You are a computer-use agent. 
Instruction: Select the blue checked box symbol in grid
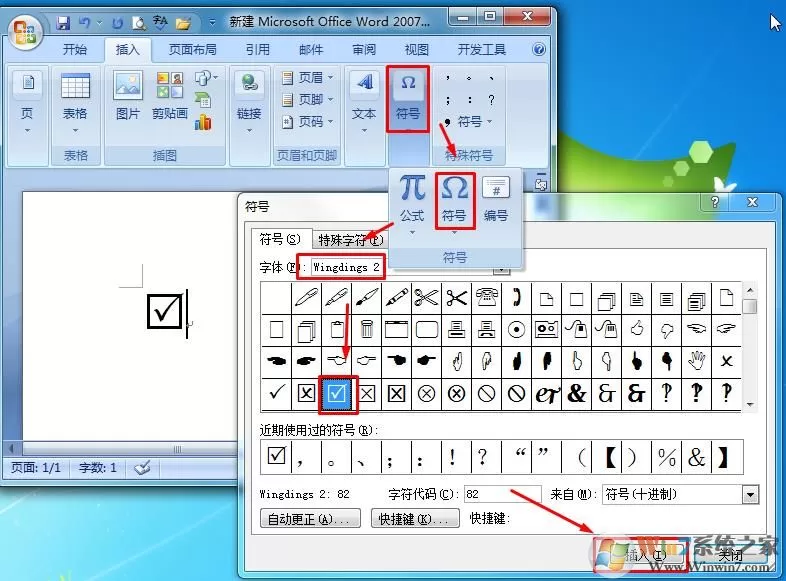(x=336, y=394)
